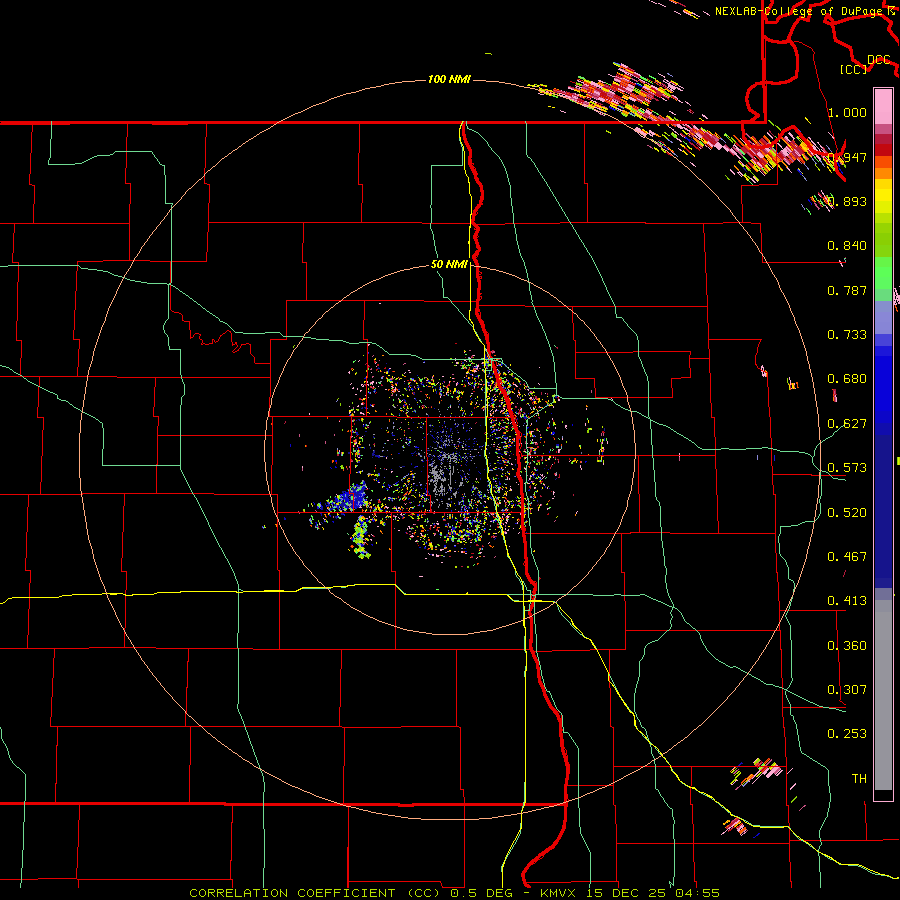
Task: Click the 0.680 scale value
Action: click(x=847, y=379)
